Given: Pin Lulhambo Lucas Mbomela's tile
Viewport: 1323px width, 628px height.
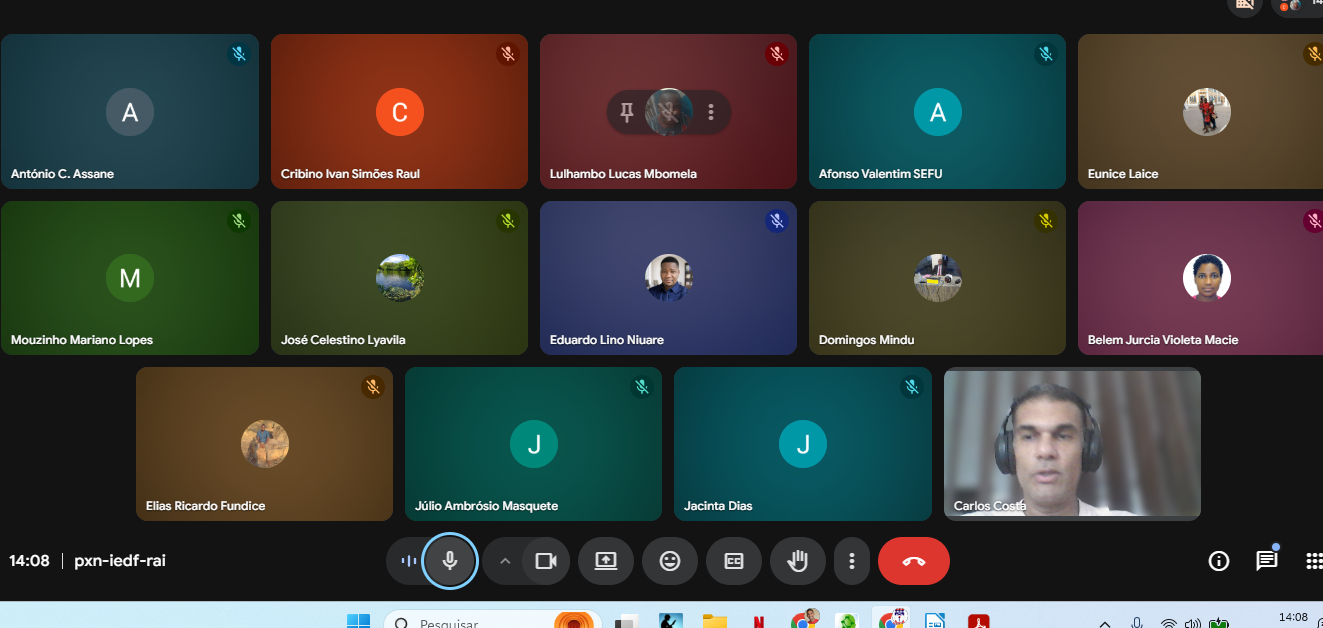Looking at the screenshot, I should tap(627, 112).
